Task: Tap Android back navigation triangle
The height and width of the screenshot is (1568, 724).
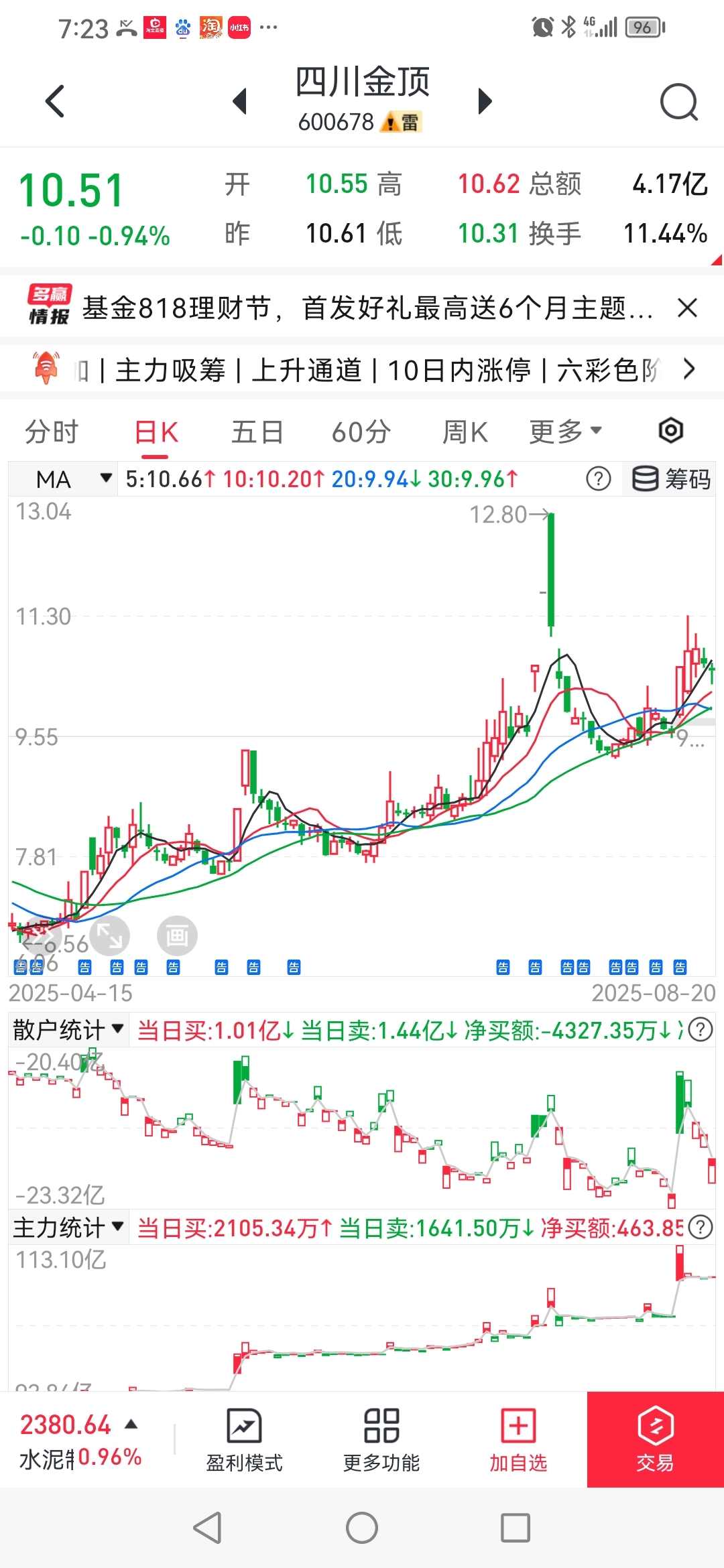Action: point(207,1528)
